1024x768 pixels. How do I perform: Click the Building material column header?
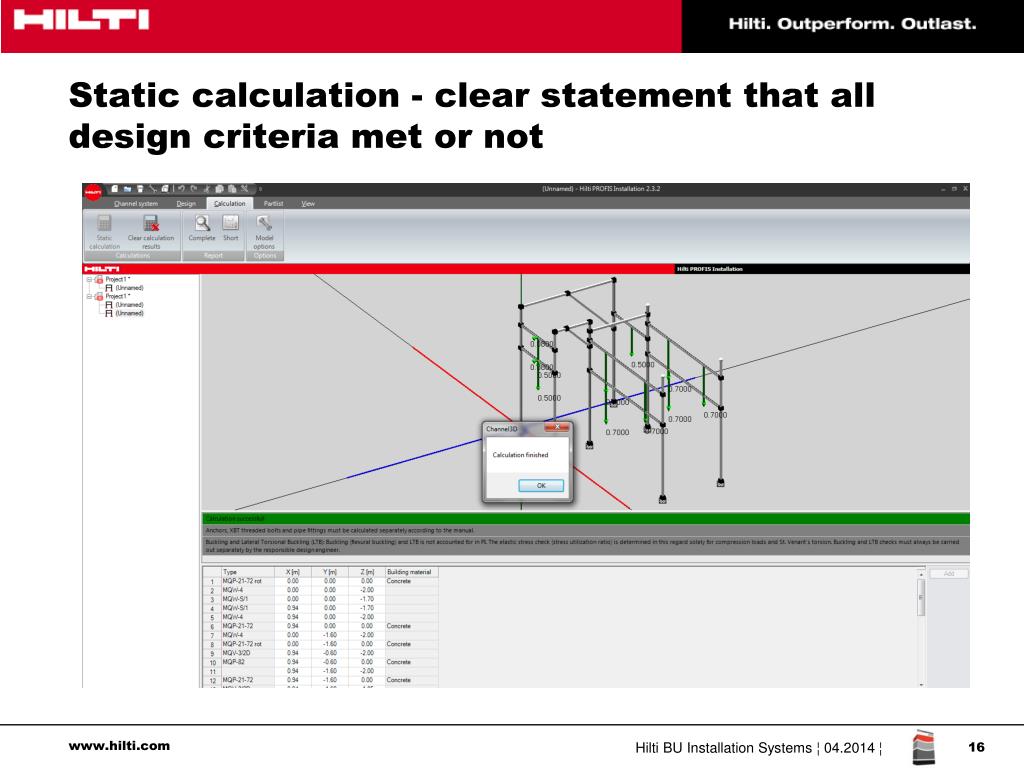coord(410,572)
